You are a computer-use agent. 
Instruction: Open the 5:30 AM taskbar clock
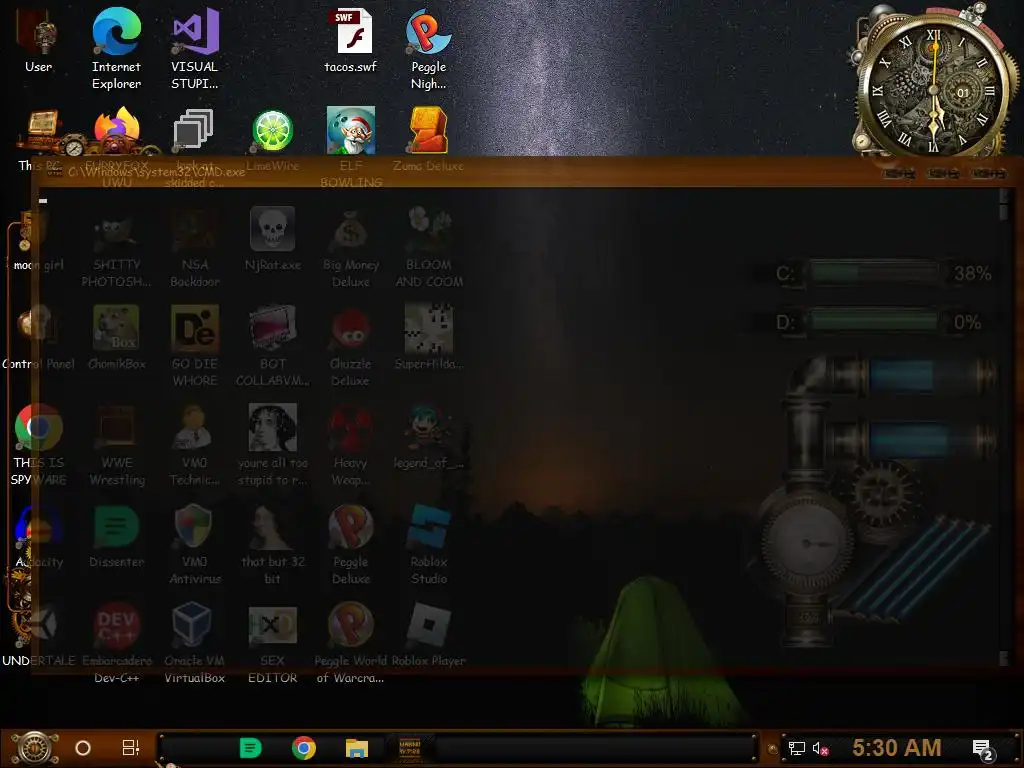(x=897, y=748)
